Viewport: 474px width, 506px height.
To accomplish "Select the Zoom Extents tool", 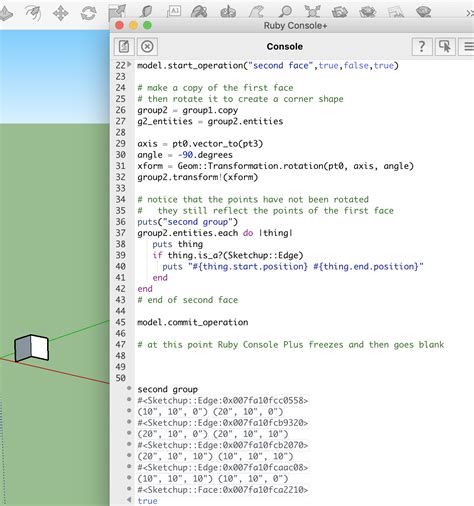I will [312, 12].
